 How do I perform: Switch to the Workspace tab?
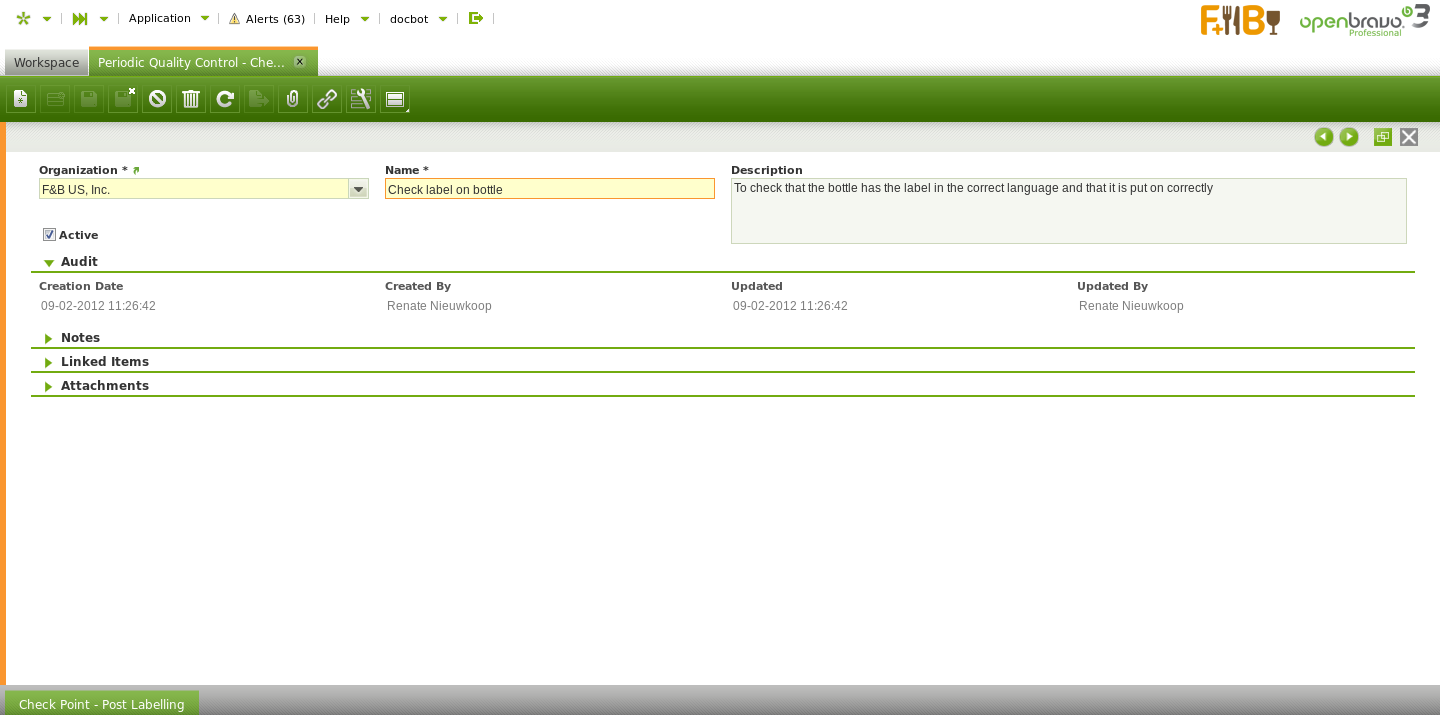(46, 62)
